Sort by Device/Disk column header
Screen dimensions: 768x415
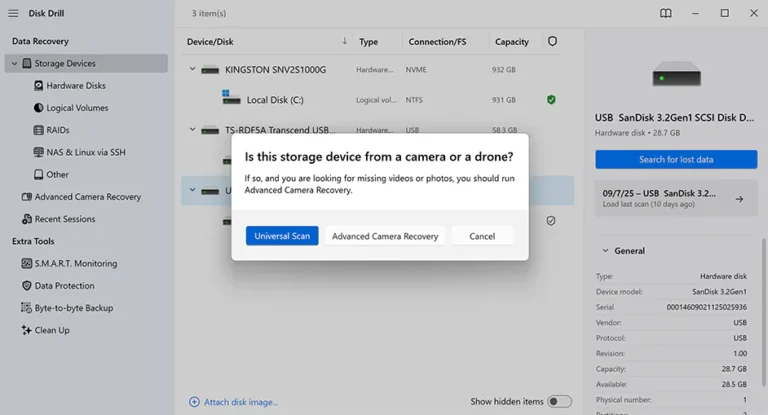[x=210, y=42]
